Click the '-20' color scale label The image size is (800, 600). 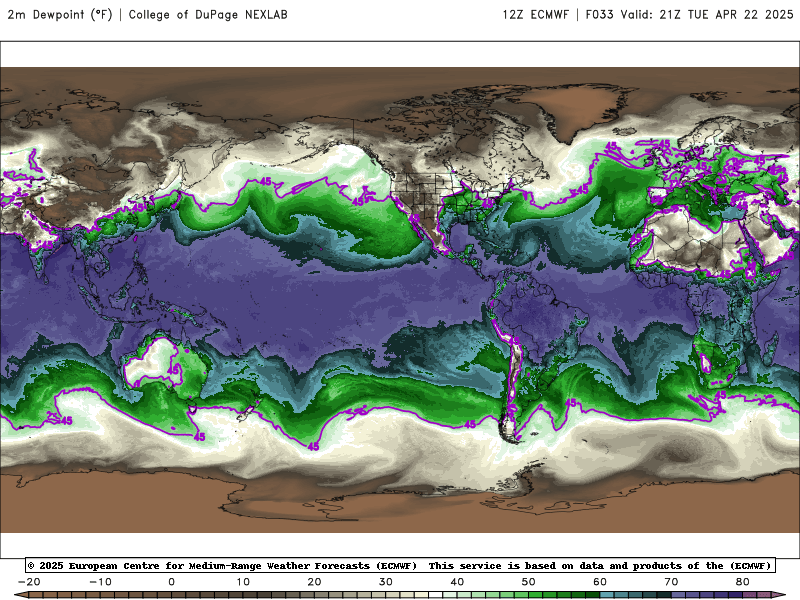(x=29, y=582)
